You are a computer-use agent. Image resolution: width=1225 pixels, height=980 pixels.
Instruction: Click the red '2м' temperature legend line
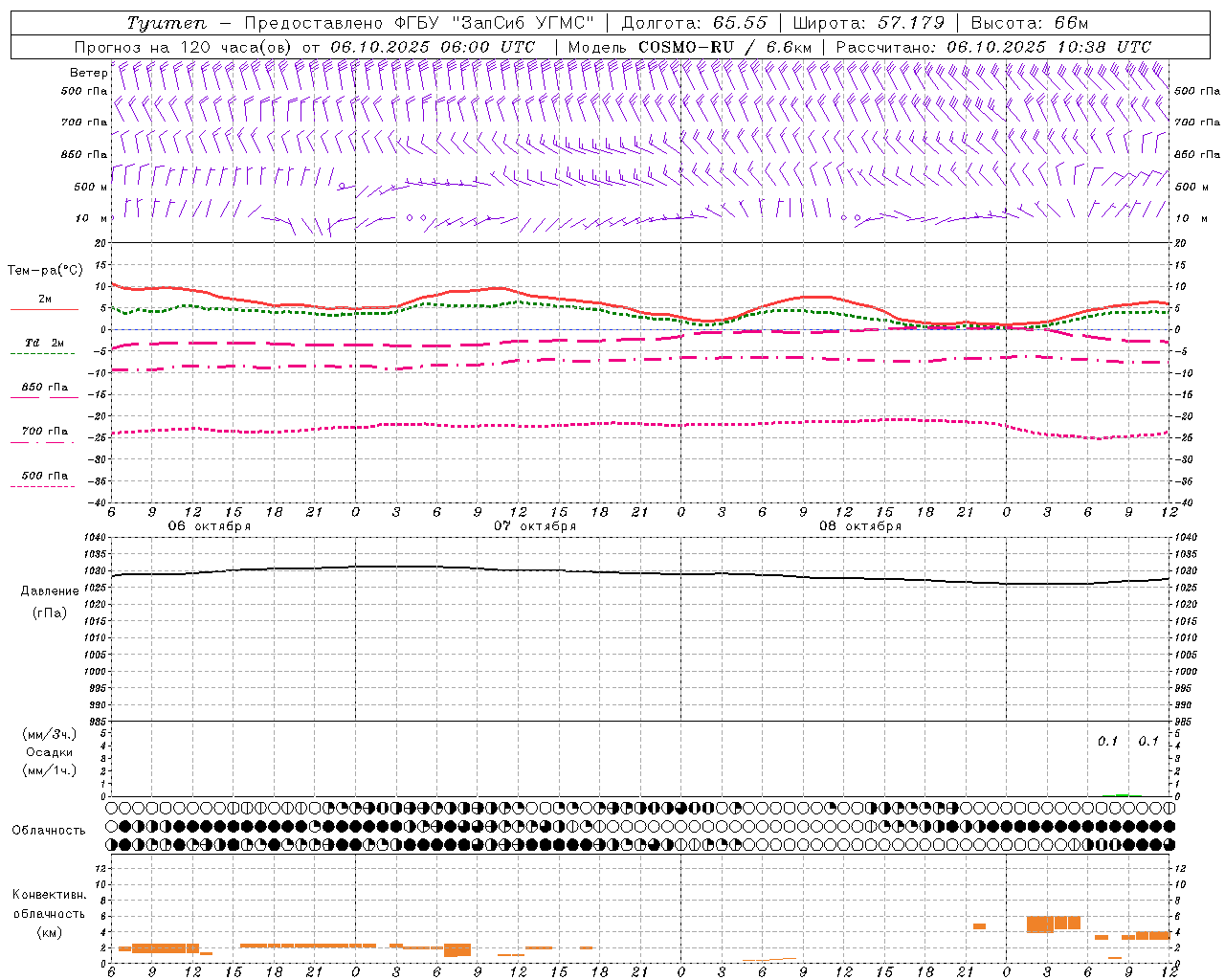click(x=44, y=309)
